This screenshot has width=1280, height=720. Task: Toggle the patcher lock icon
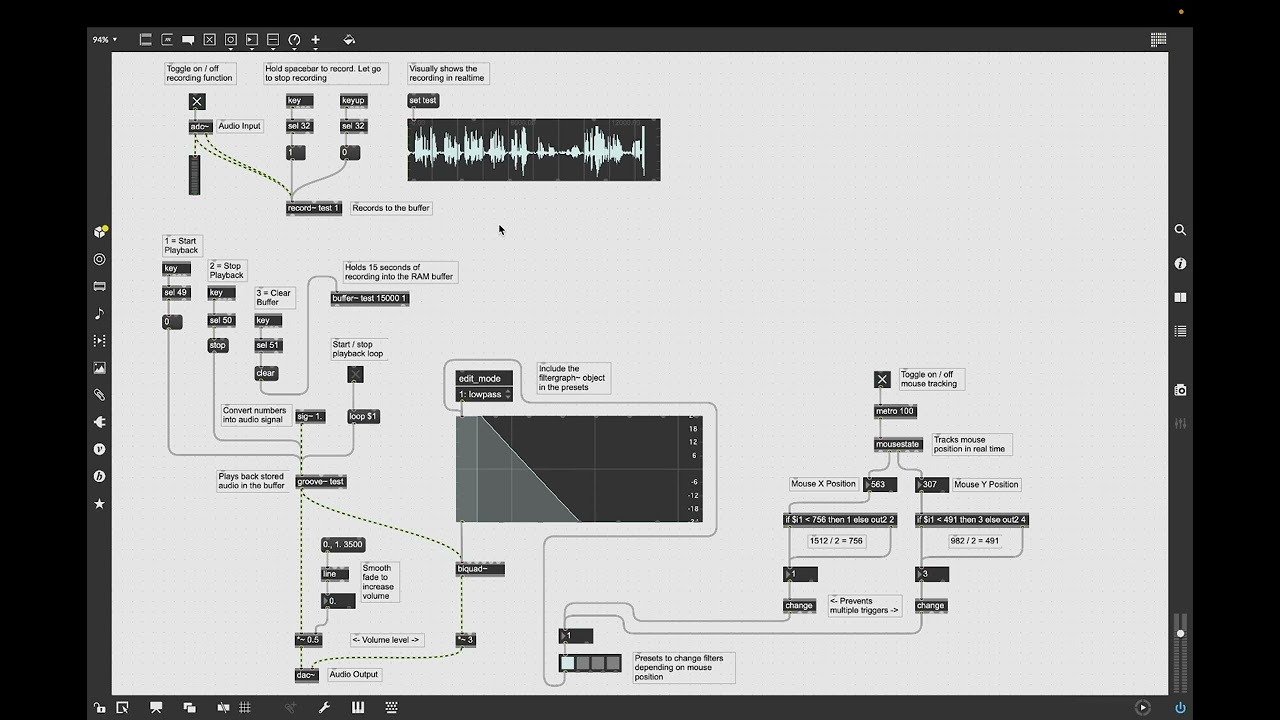pos(99,707)
